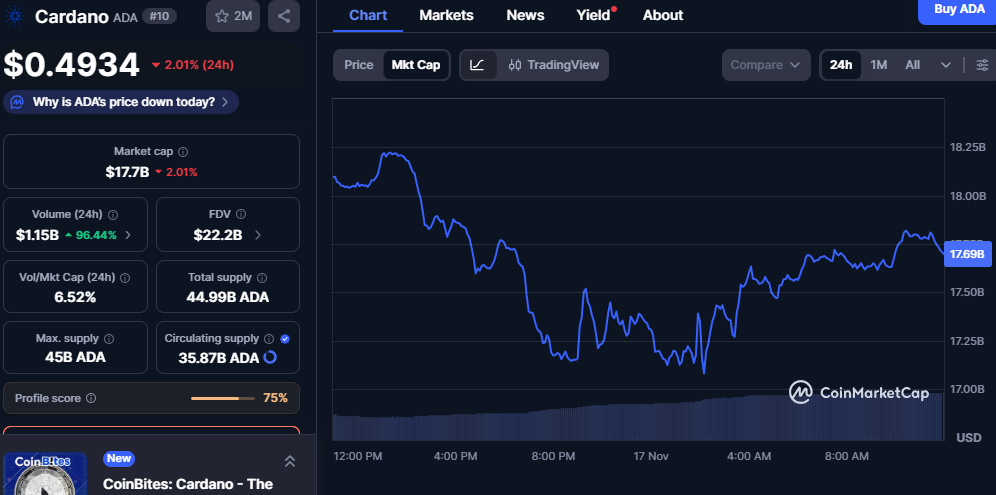The height and width of the screenshot is (495, 996).
Task: Click the Circulating supply verified badge
Action: pos(285,339)
